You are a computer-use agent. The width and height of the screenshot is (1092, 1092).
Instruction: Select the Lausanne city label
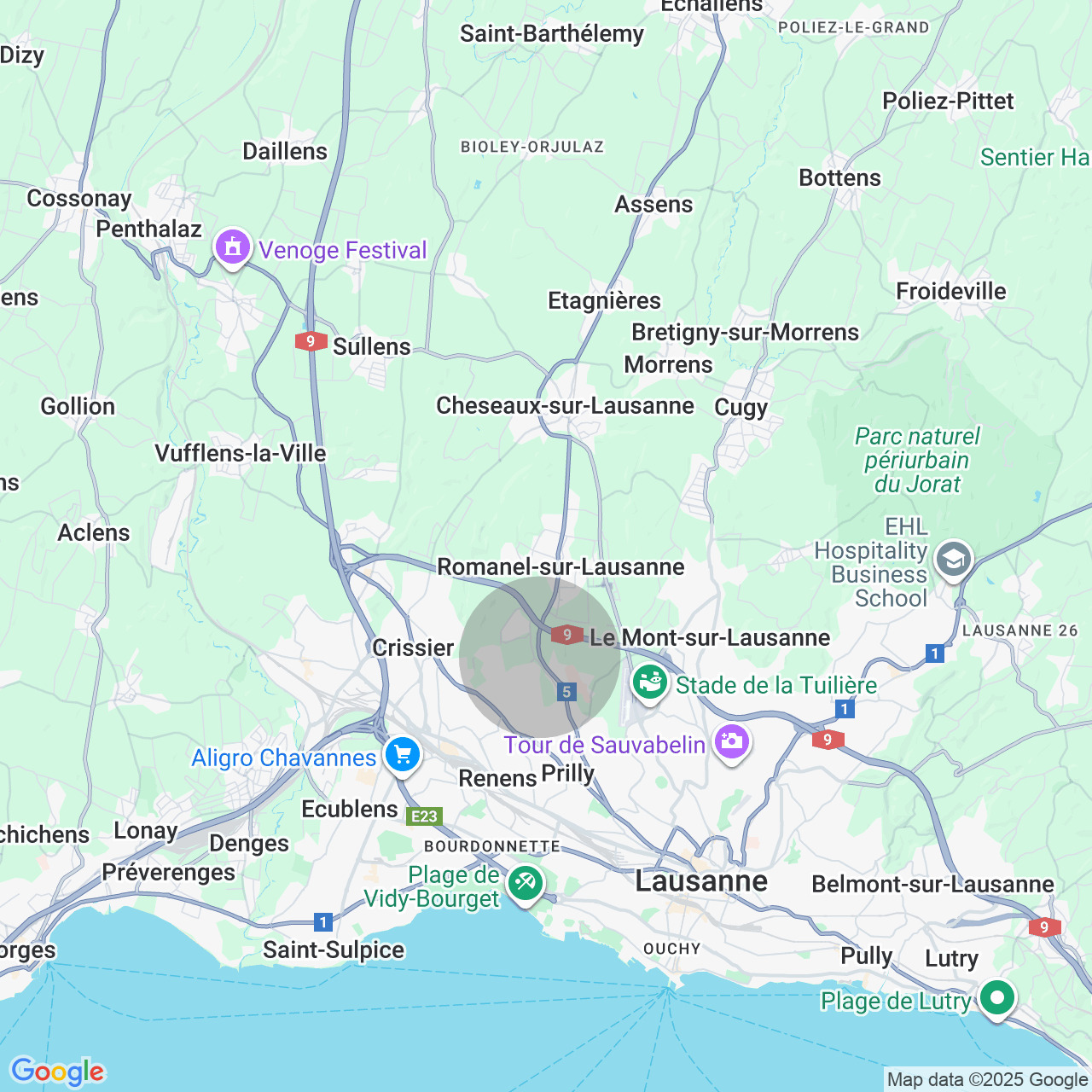tap(701, 880)
